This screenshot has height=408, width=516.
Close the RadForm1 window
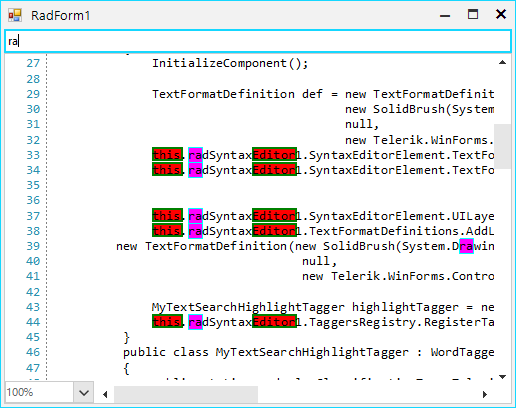[x=501, y=14]
